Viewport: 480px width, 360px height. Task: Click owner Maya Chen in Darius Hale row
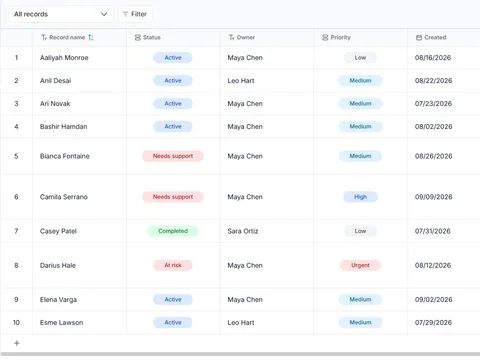(245, 266)
